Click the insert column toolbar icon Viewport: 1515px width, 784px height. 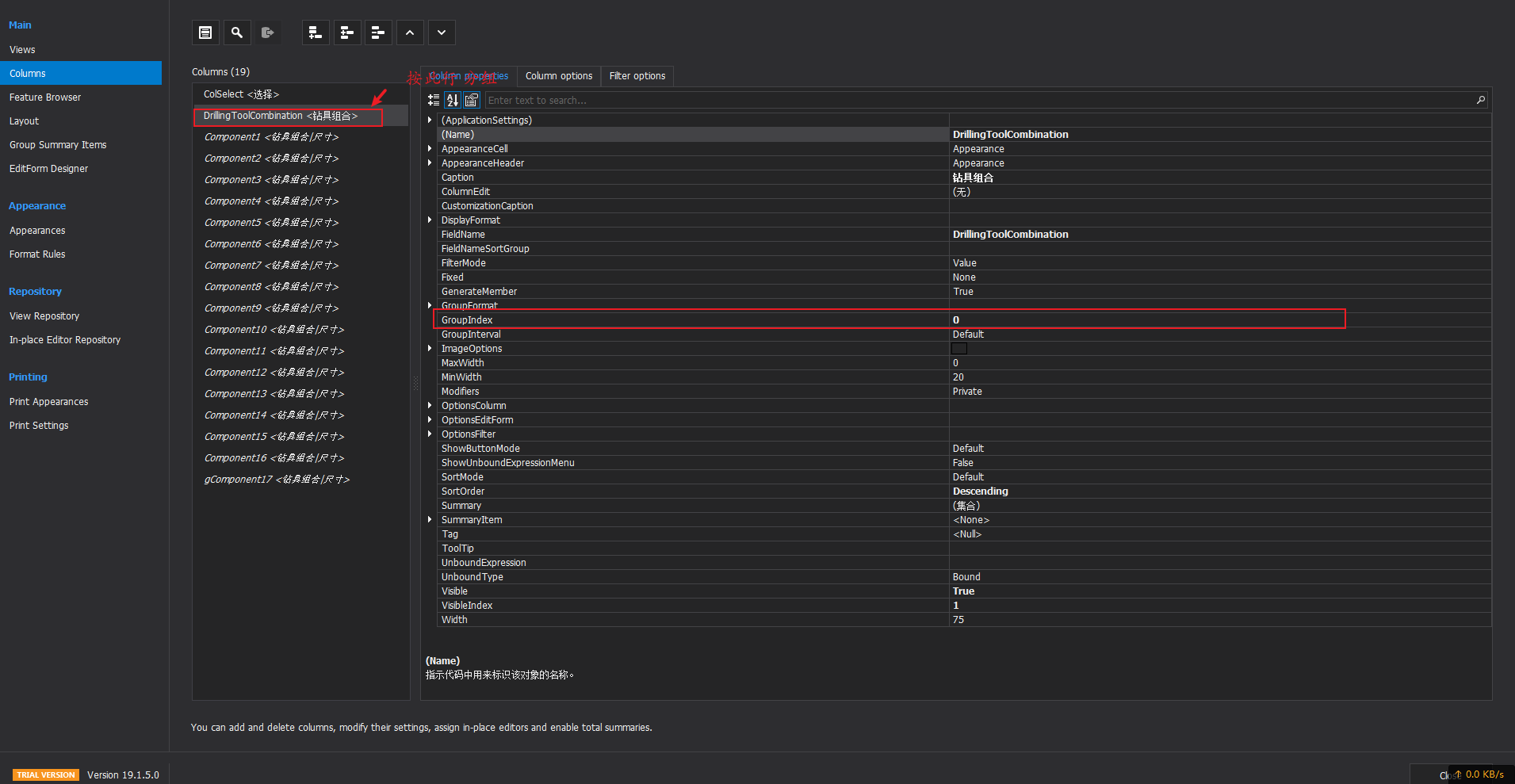[x=347, y=33]
